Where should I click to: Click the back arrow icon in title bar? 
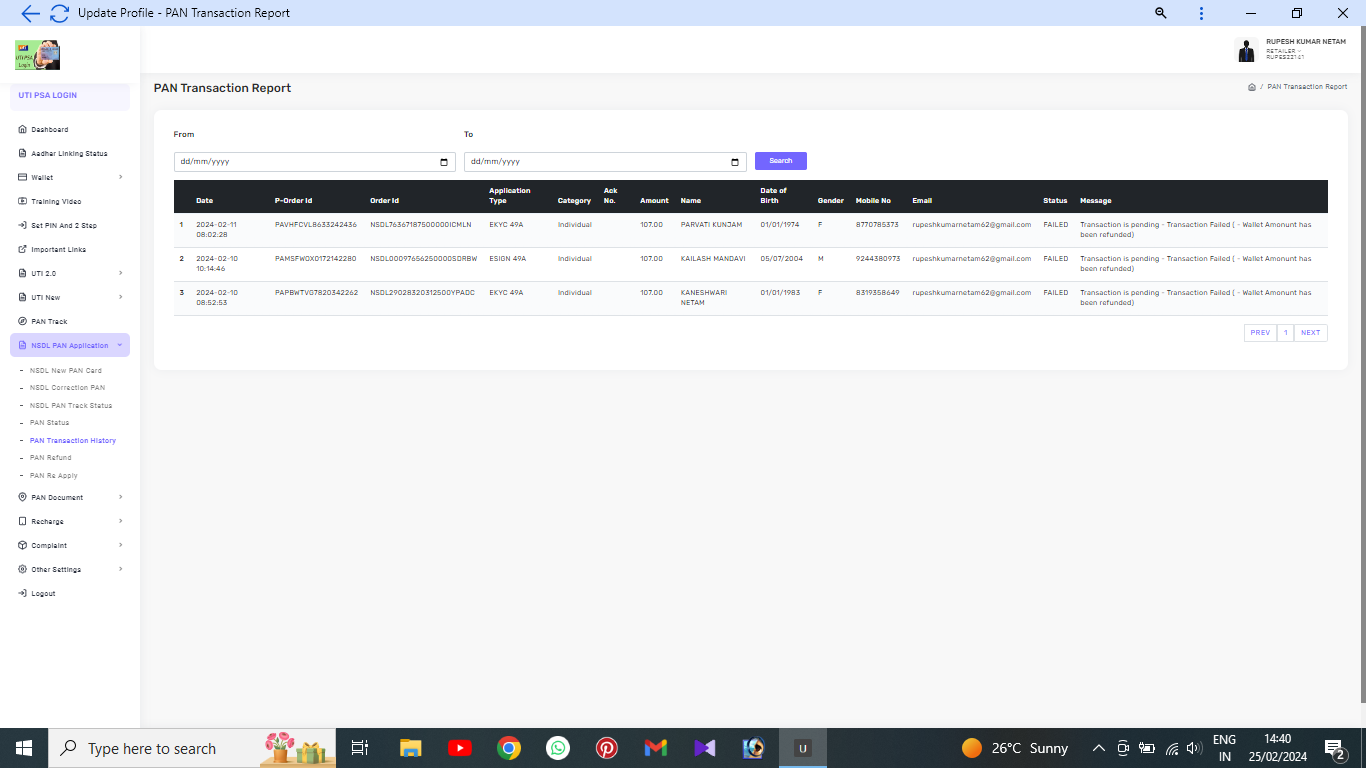click(30, 13)
